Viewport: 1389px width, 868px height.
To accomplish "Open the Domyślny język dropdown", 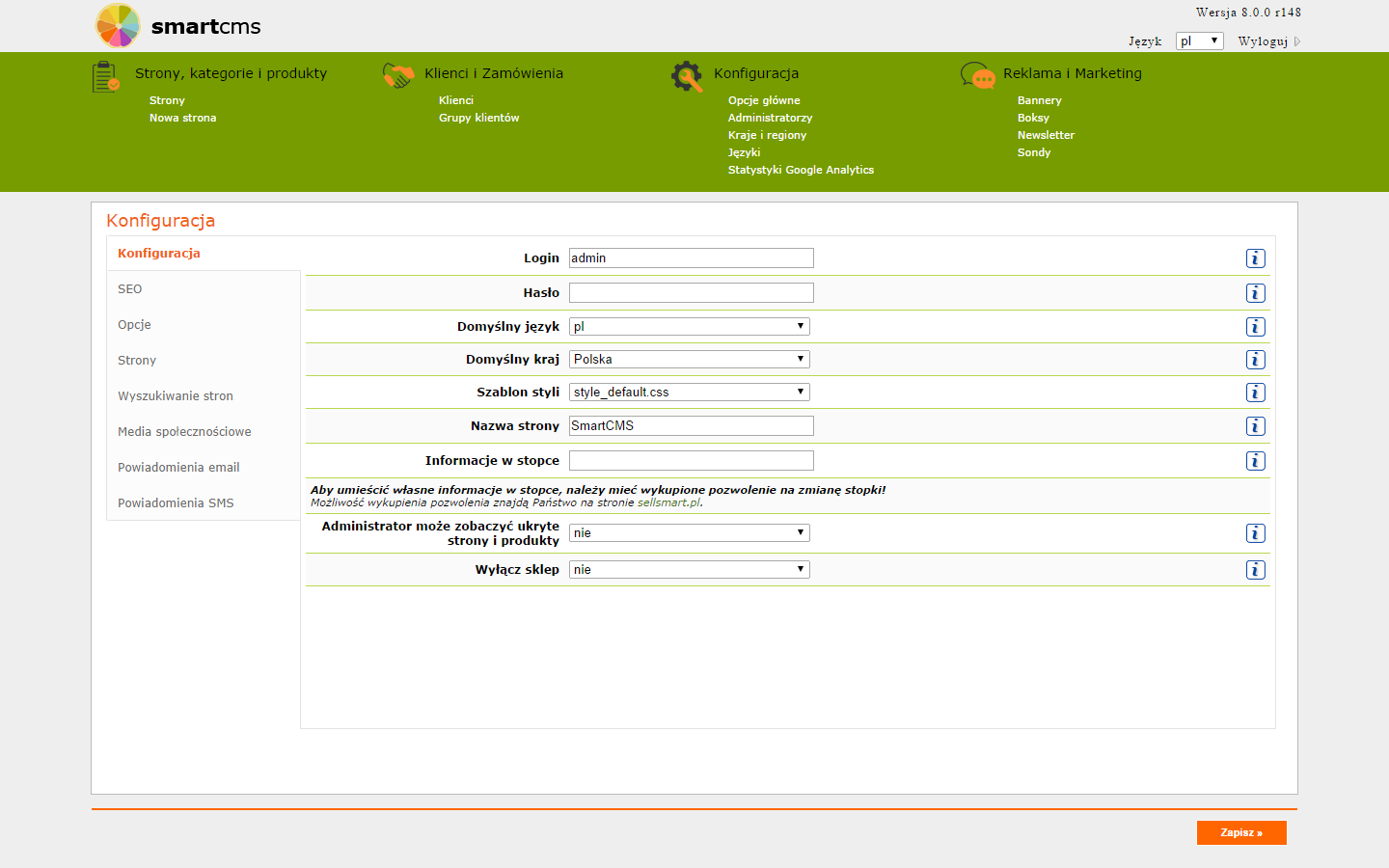I will point(690,326).
